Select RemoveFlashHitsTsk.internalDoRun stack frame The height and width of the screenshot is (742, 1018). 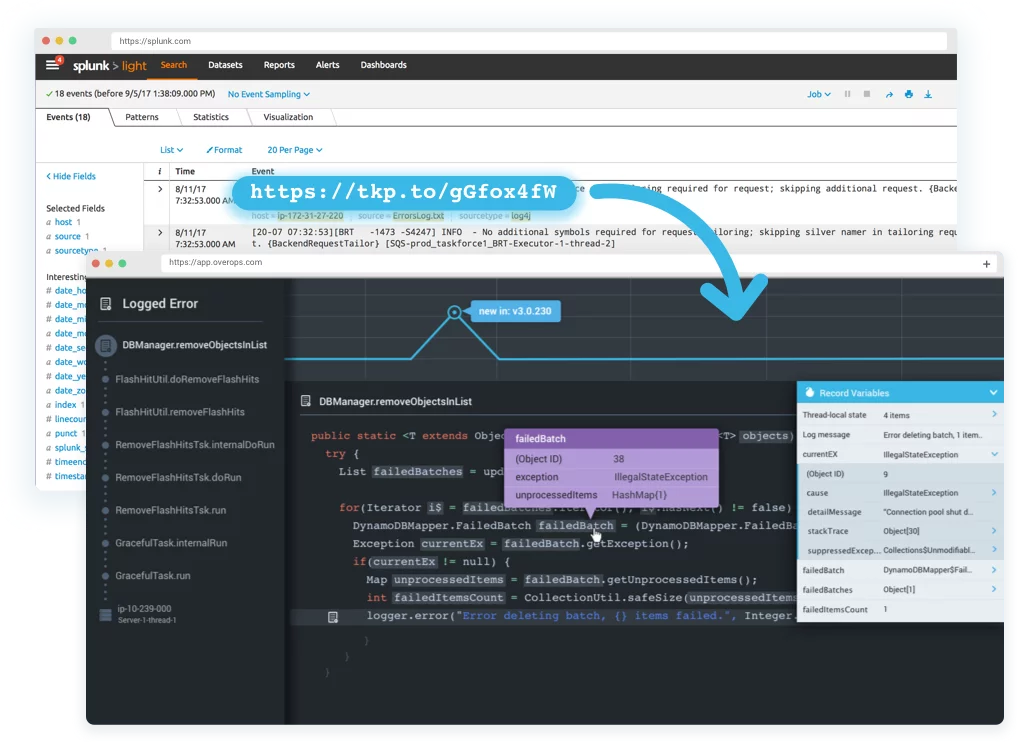click(195, 445)
